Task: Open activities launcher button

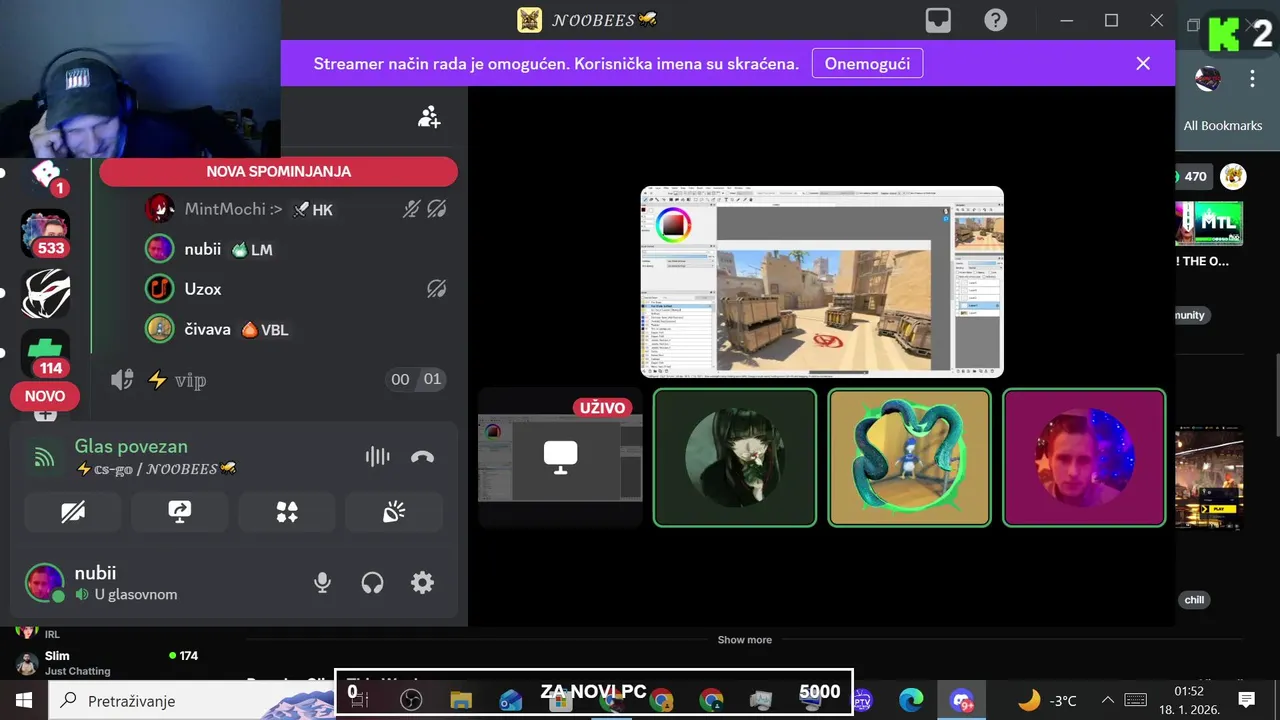Action: 287,513
